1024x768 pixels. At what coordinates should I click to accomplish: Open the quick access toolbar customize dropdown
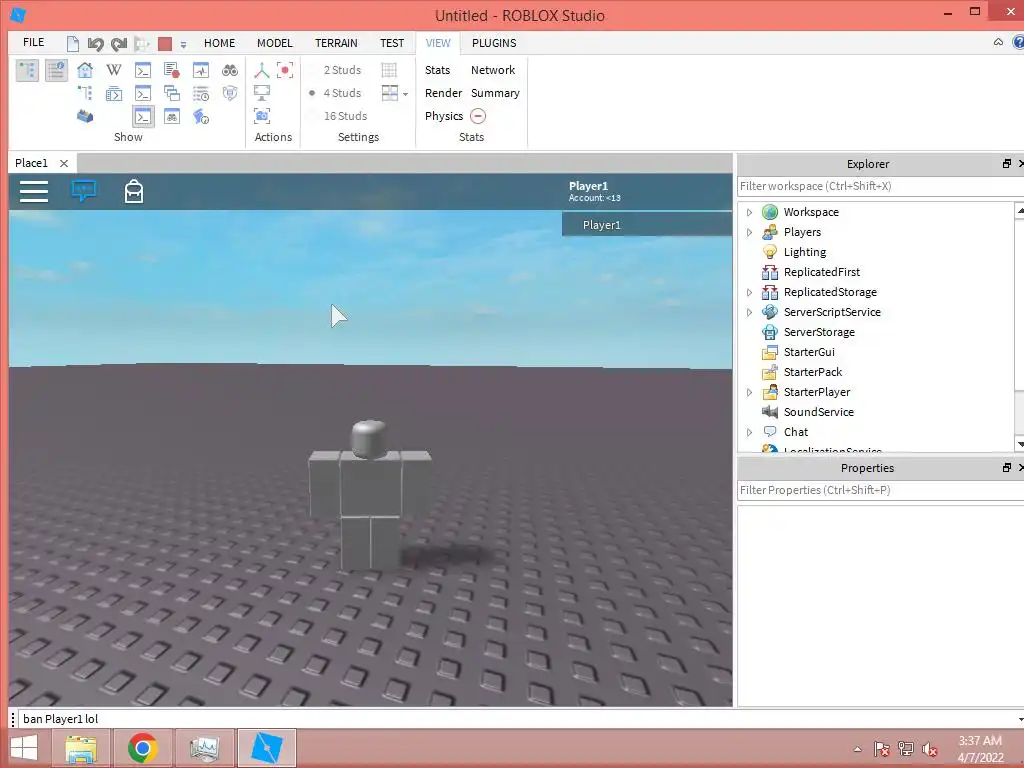click(184, 44)
